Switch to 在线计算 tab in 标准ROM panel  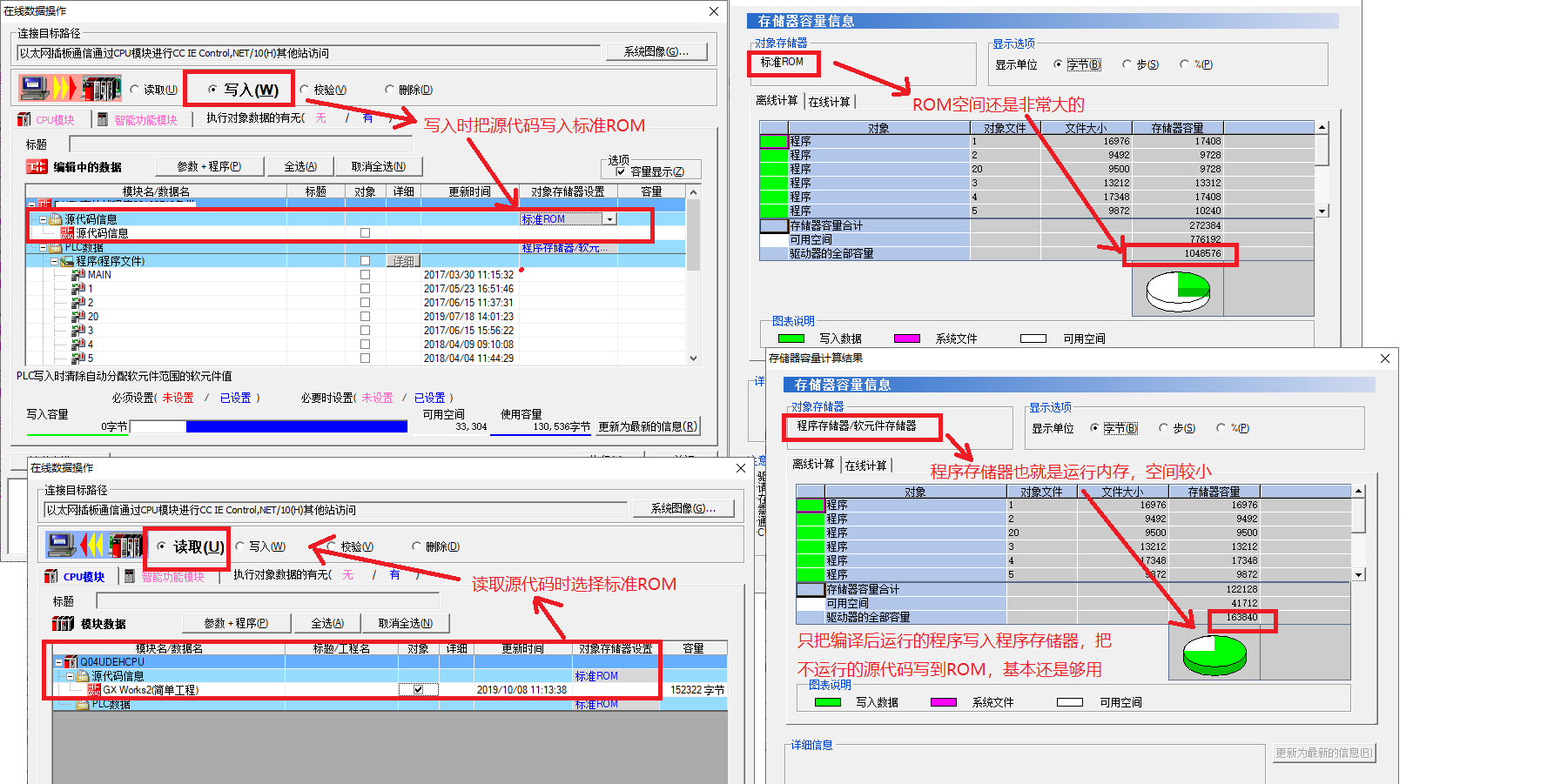point(829,102)
